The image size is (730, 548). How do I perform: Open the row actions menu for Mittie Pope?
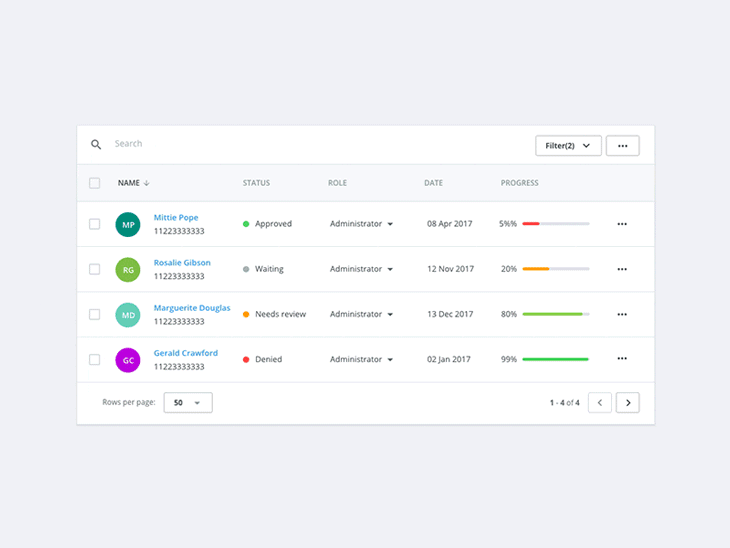[x=622, y=224]
